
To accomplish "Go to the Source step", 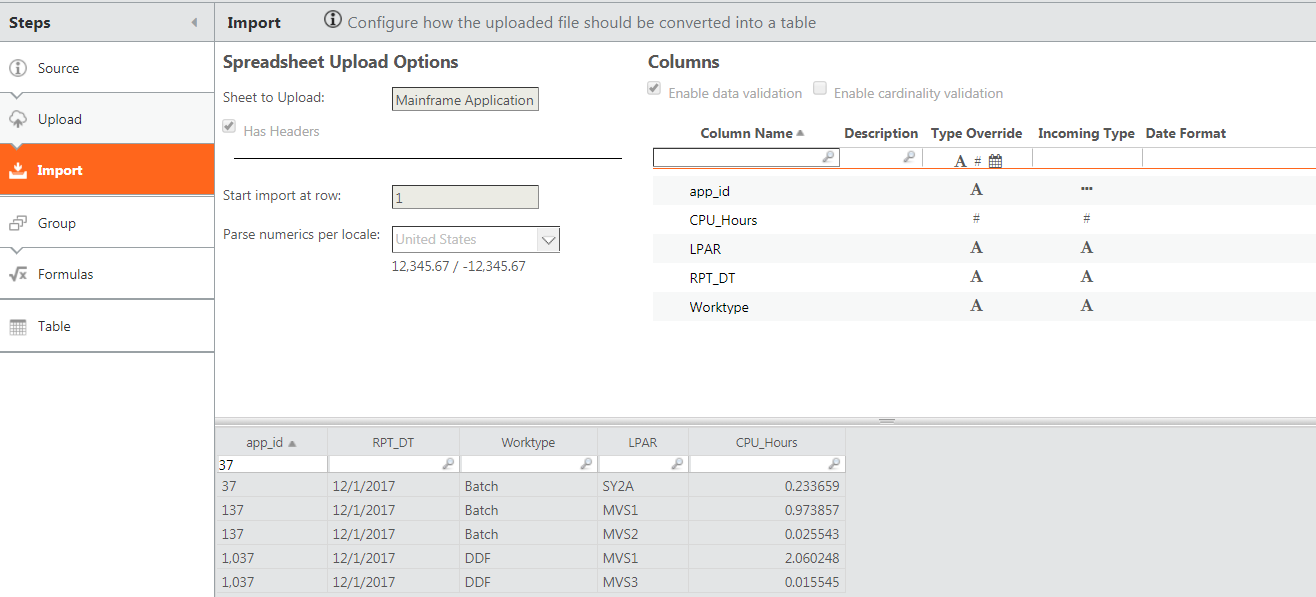I will 58,68.
